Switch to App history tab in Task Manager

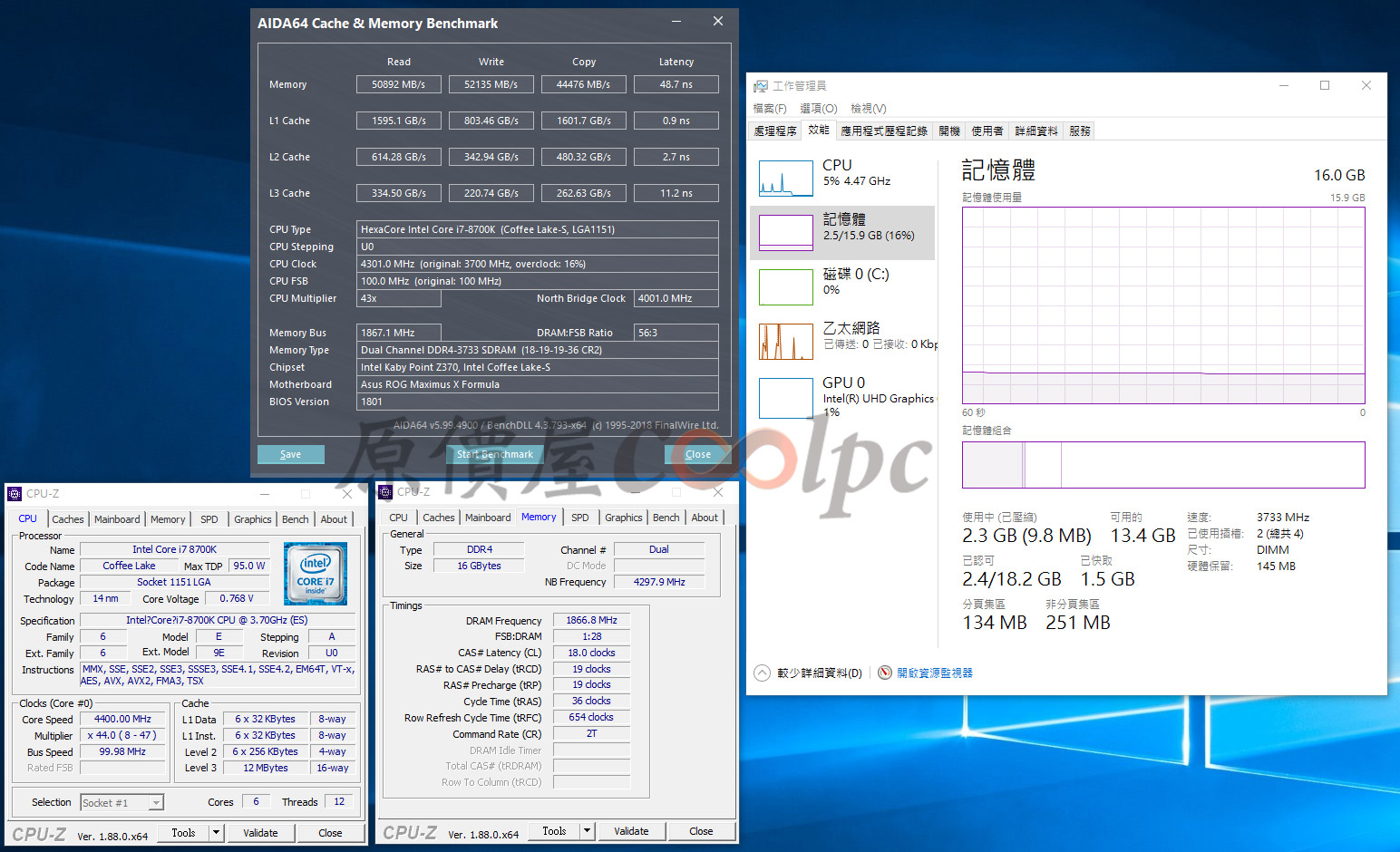pos(884,131)
